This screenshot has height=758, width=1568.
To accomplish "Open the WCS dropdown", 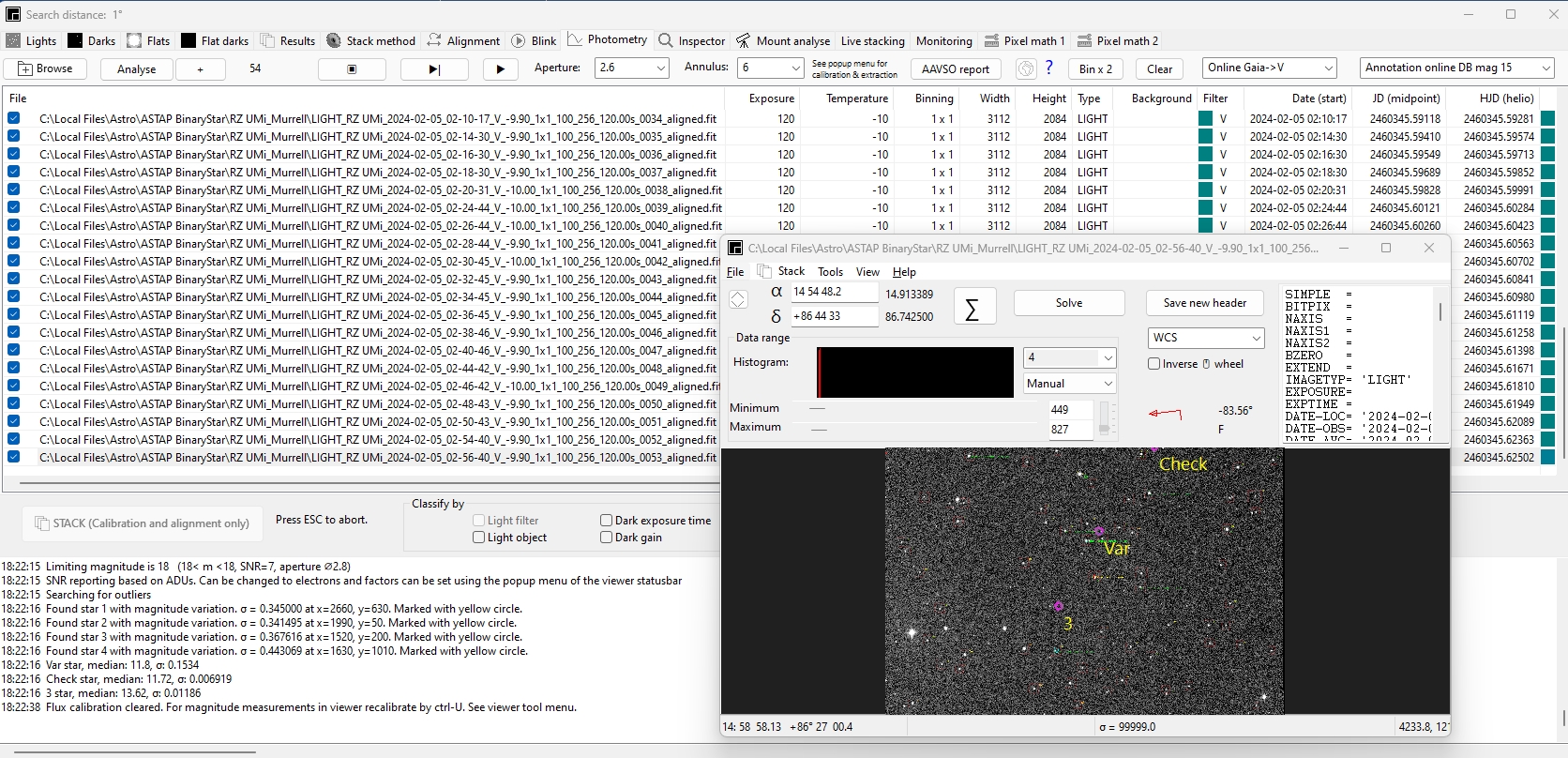I will (x=1206, y=338).
